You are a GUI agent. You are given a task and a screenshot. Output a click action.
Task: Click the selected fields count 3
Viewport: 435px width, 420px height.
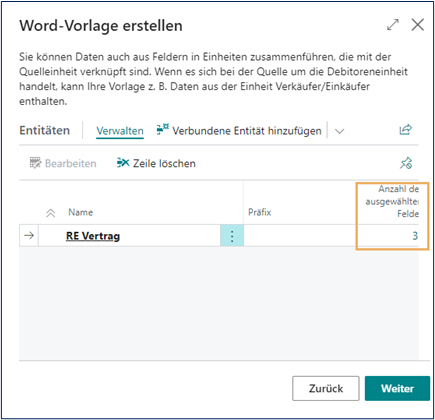click(x=415, y=236)
